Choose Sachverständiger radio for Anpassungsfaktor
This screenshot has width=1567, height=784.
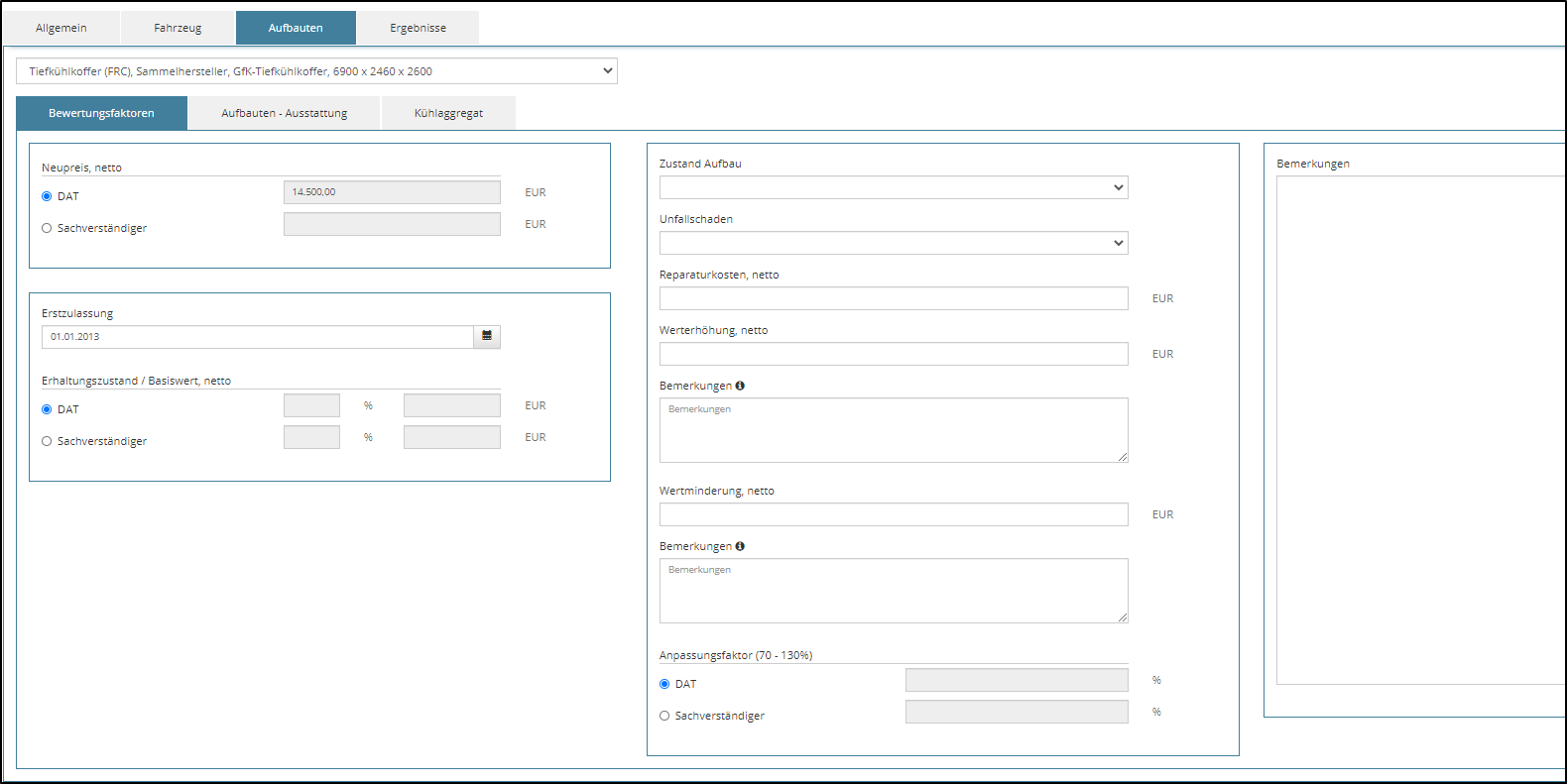point(664,716)
